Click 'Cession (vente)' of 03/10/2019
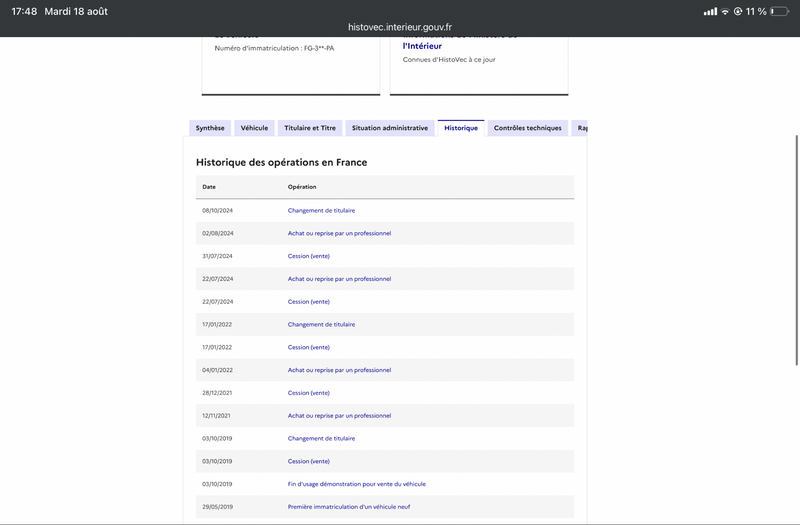This screenshot has height=525, width=800. pos(309,461)
